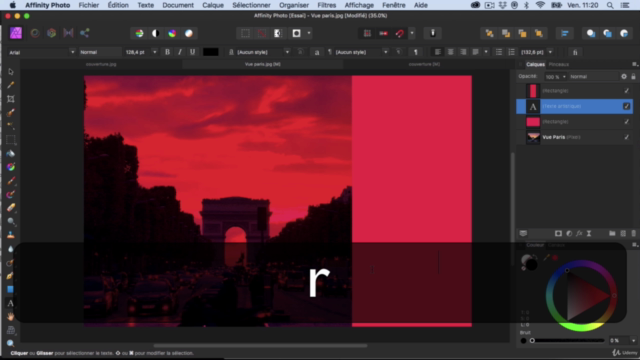The image size is (640, 360).
Task: Apply Auto Contrast from the toolbar
Action: click(156, 33)
